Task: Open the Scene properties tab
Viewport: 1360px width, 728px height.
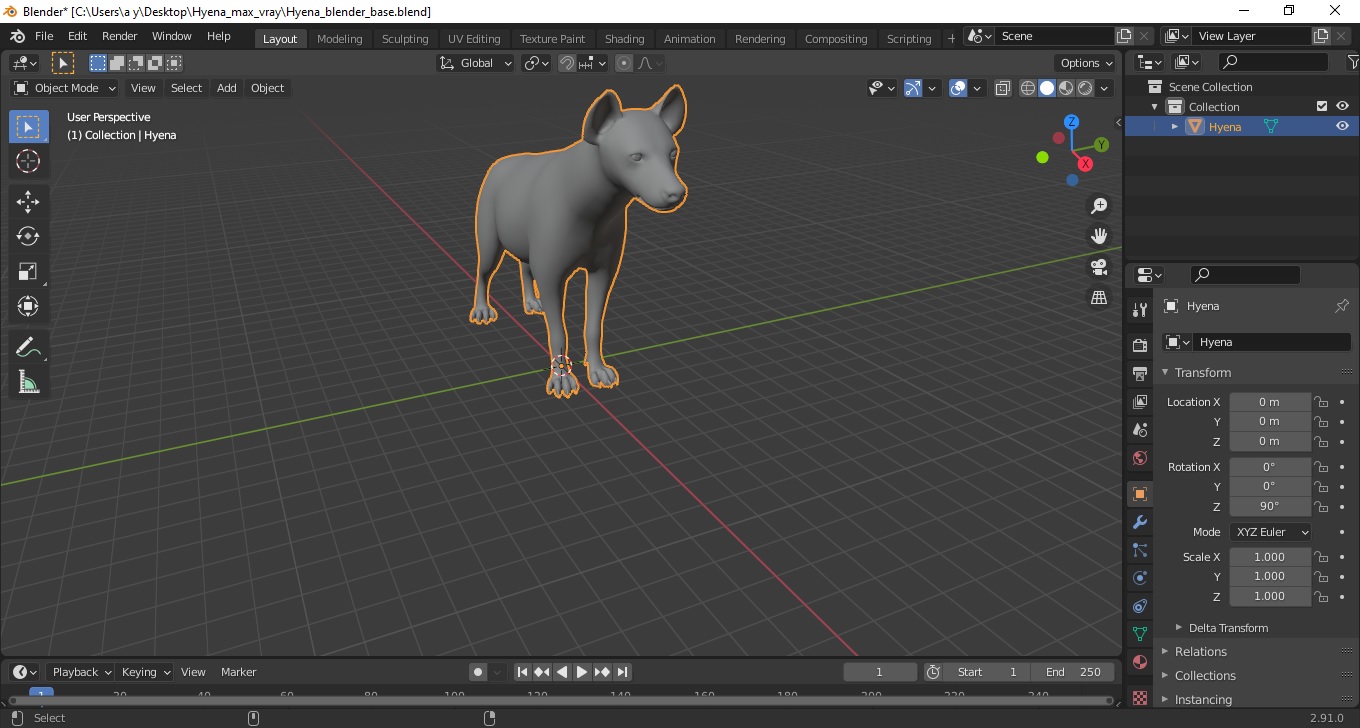Action: tap(1140, 430)
